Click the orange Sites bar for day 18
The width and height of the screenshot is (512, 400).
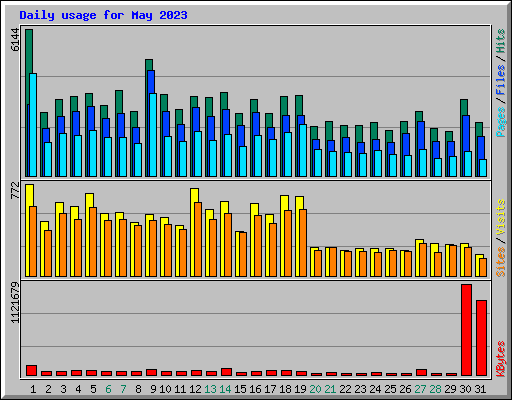pos(288,243)
